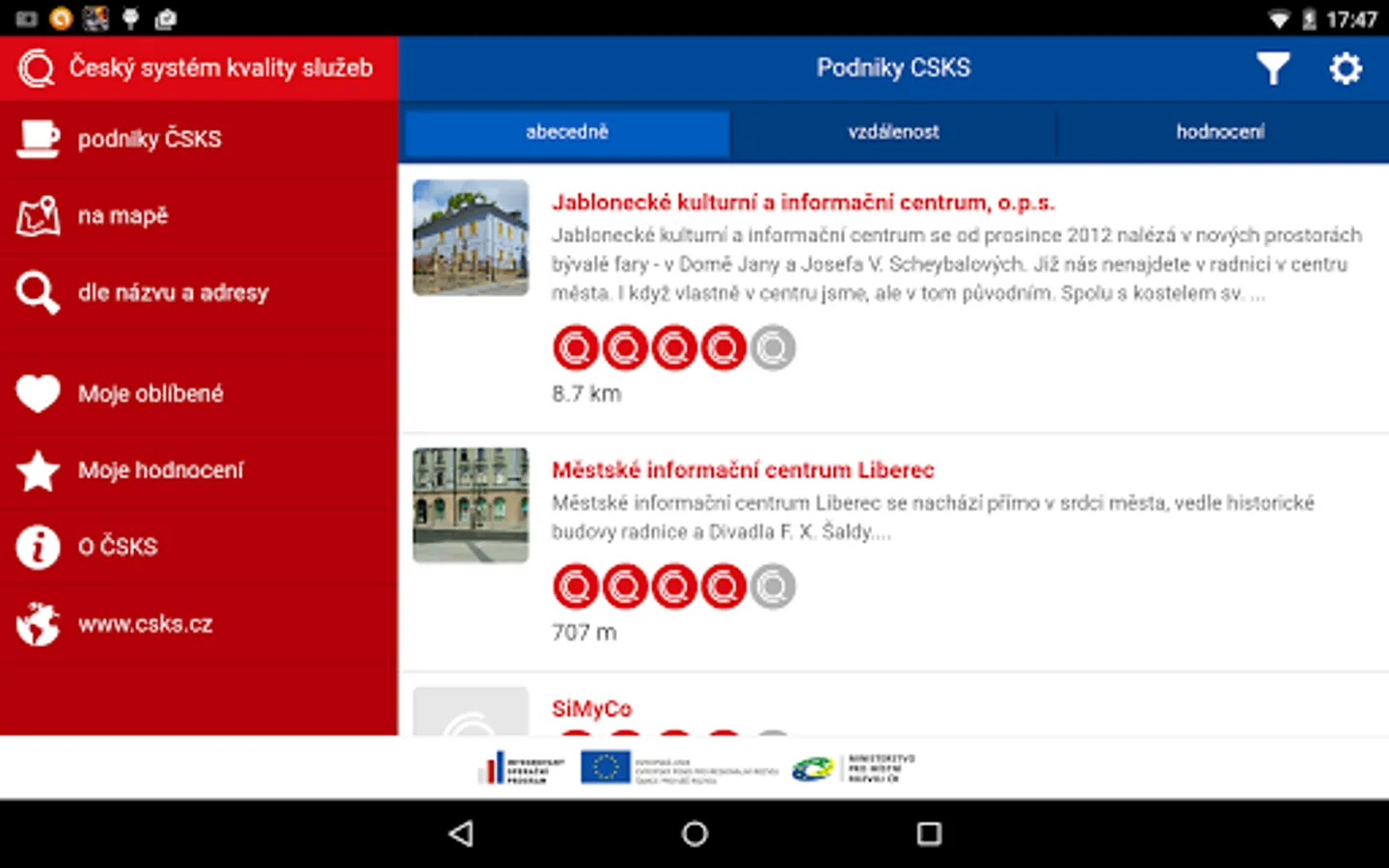
Task: Visit www.csks.cz website link
Action: (199, 624)
